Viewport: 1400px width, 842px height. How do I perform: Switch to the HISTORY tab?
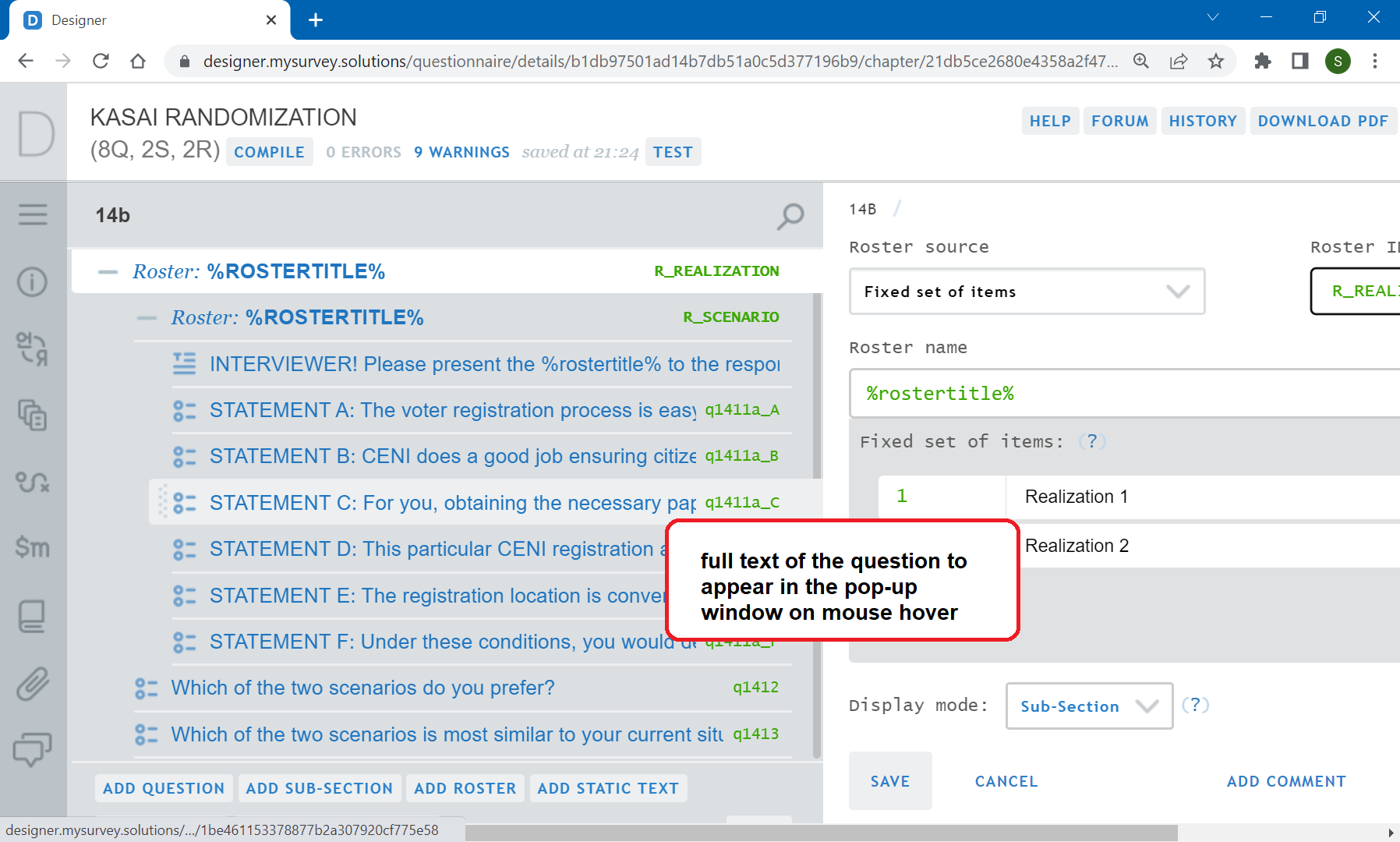point(1203,121)
